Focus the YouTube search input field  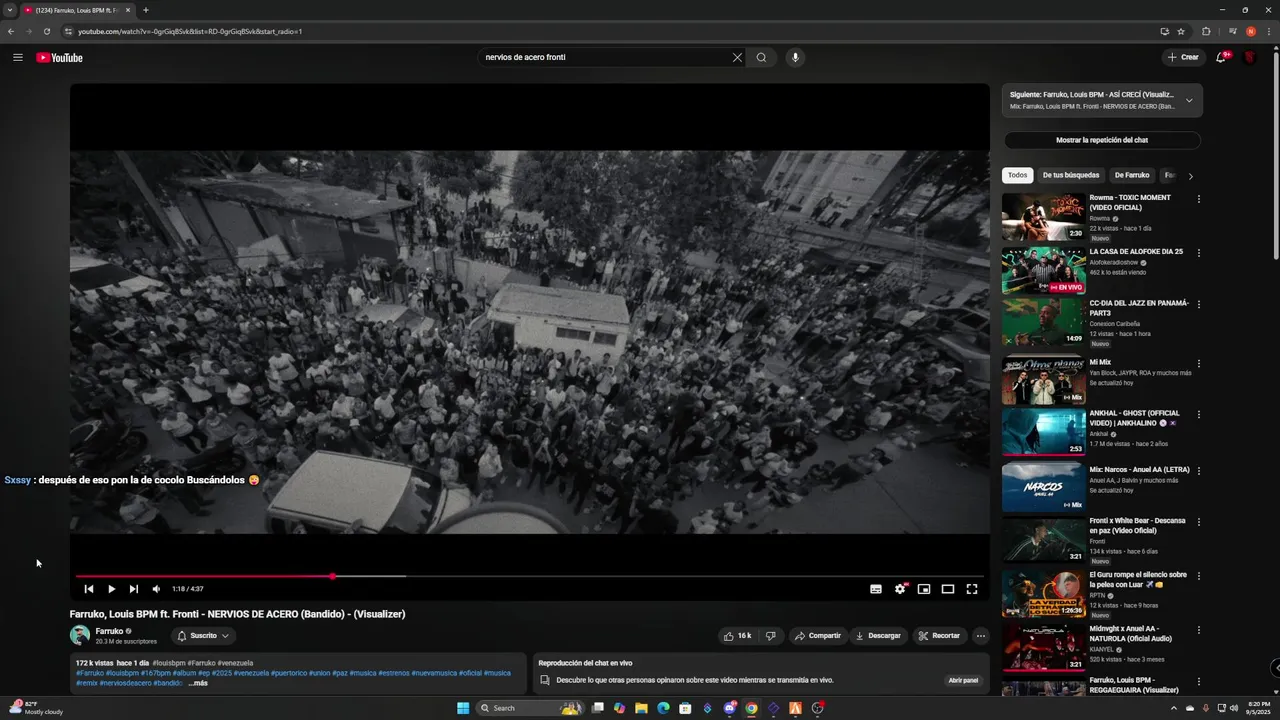point(605,57)
